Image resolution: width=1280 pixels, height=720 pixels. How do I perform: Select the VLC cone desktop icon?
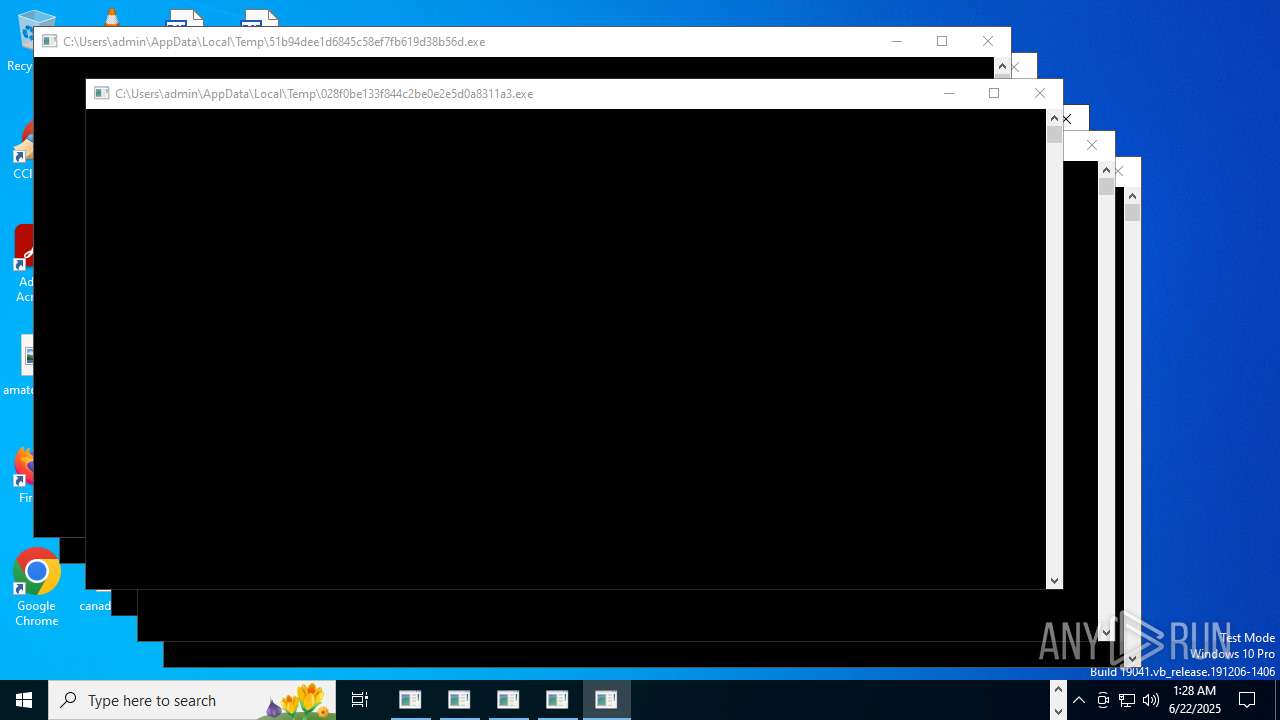pyautogui.click(x=112, y=16)
